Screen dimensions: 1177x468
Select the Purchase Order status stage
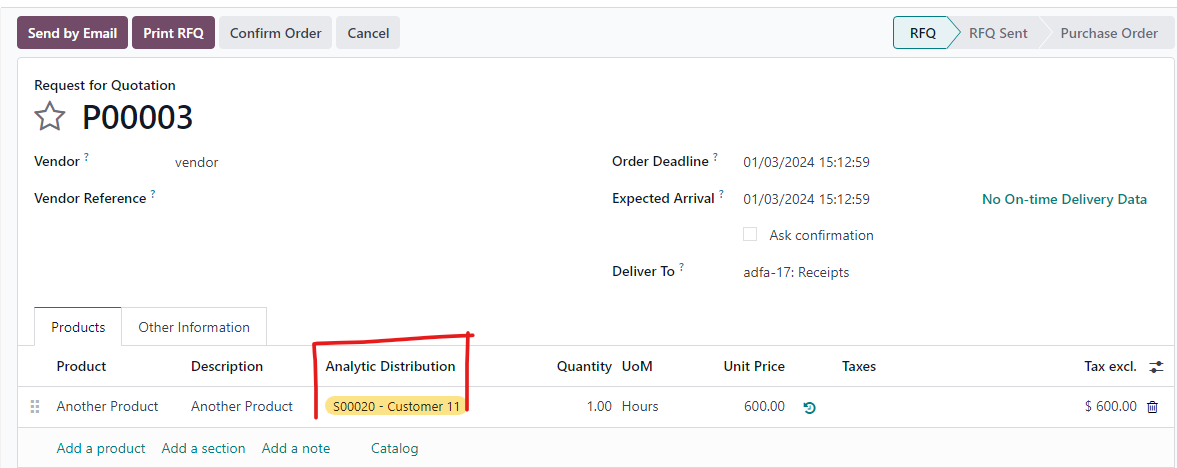[1109, 33]
